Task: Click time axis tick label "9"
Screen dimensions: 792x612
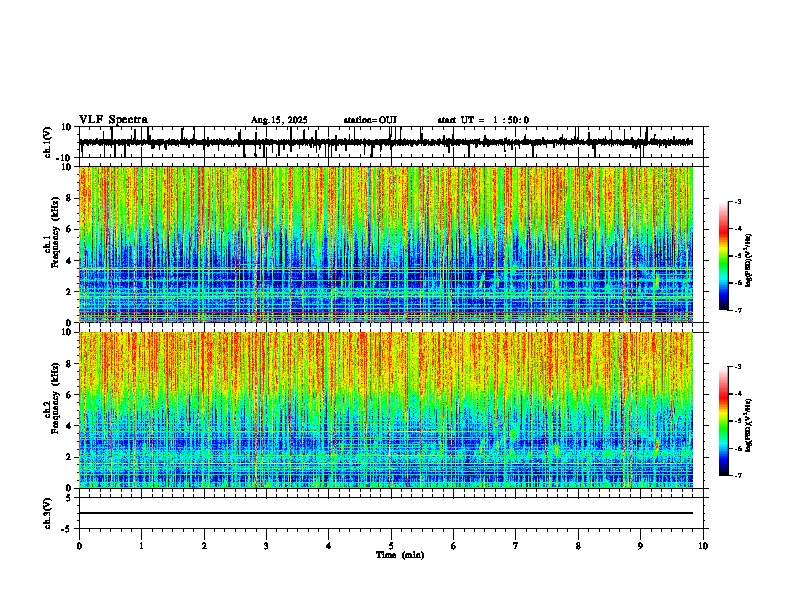Action: [640, 546]
